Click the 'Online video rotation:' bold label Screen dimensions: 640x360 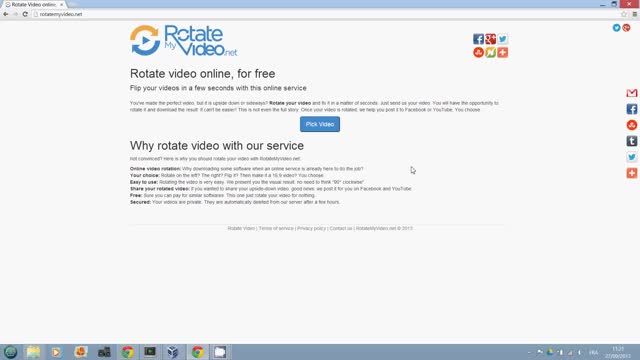[155, 169]
